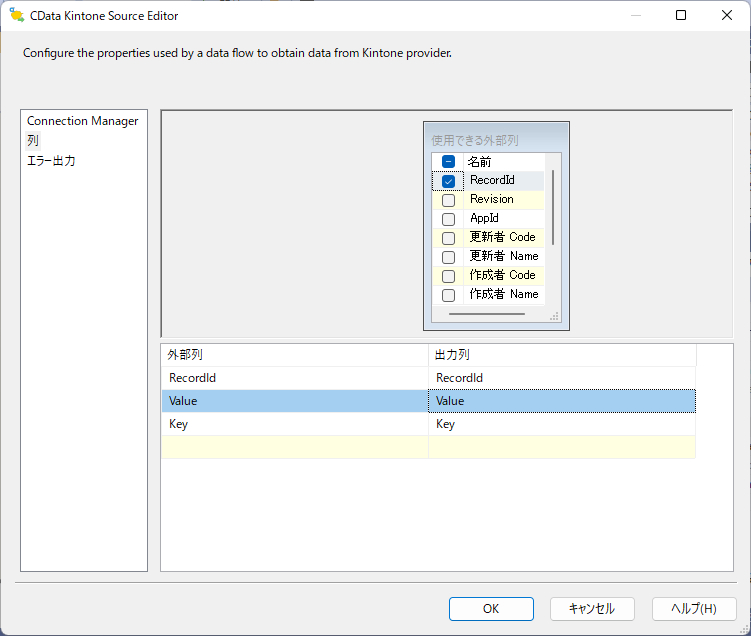
Task: Check the AppId column checkbox
Action: (x=448, y=219)
